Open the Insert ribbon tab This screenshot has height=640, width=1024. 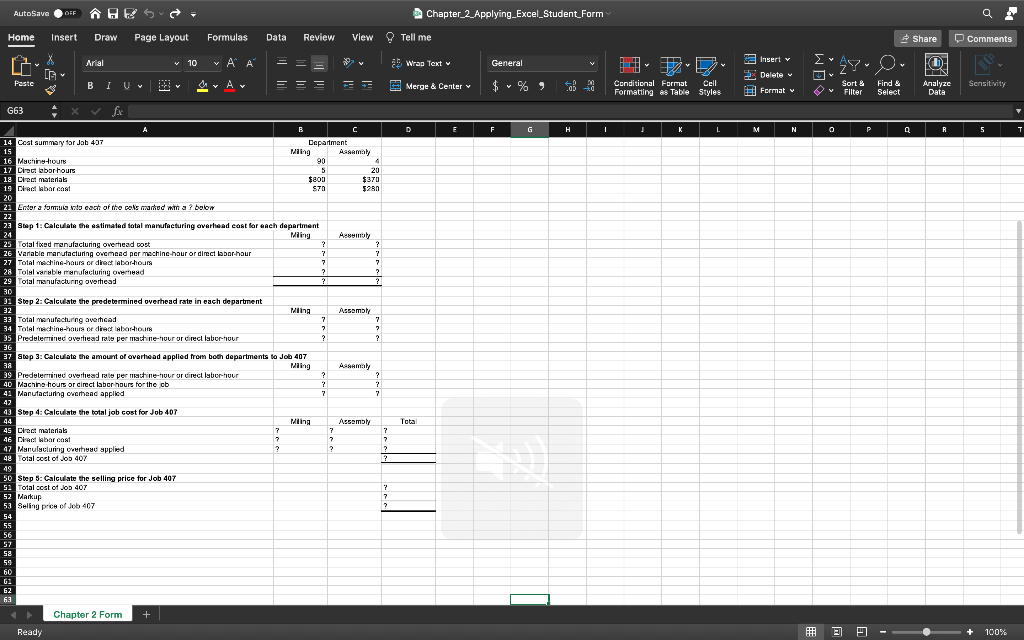tap(64, 37)
